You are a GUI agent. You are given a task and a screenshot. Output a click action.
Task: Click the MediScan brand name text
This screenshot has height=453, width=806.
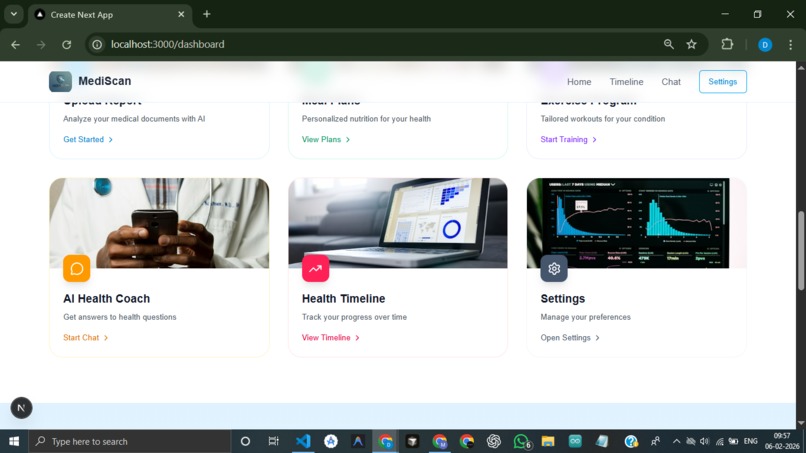tap(104, 81)
